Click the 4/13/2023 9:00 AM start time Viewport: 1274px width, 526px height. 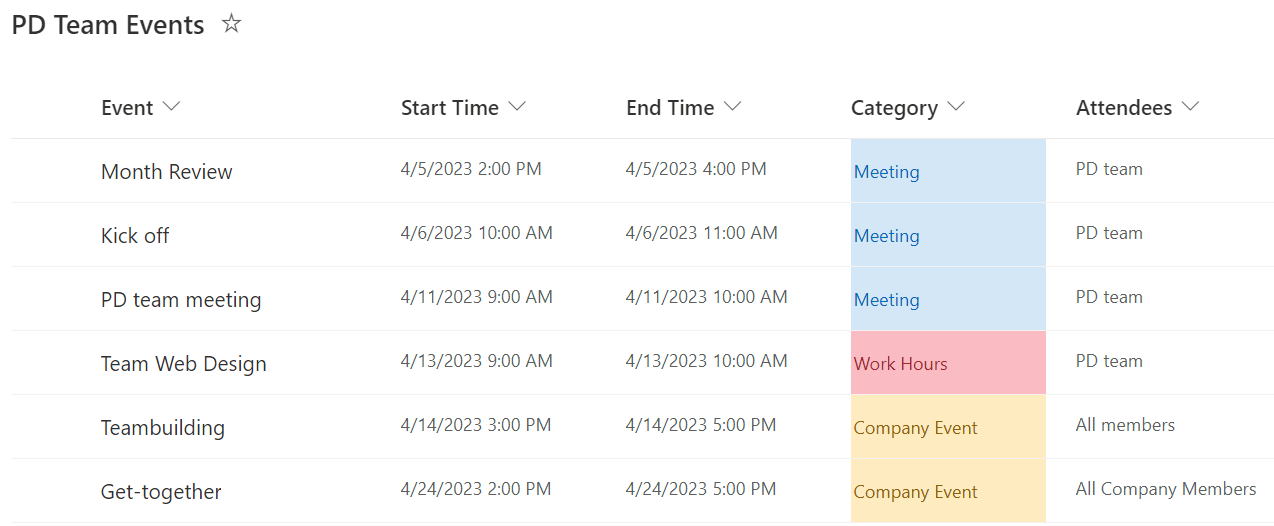[476, 361]
